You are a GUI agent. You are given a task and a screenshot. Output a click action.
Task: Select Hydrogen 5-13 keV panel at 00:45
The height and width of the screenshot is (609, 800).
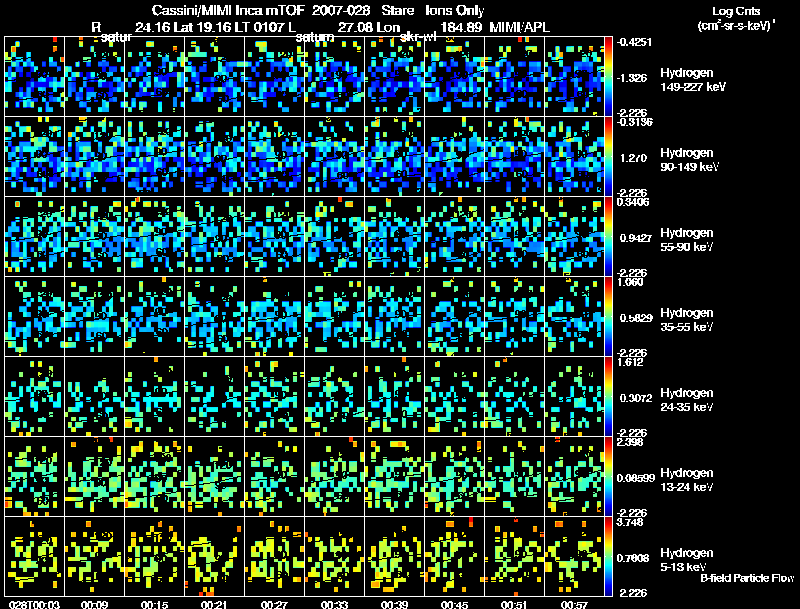(x=455, y=556)
